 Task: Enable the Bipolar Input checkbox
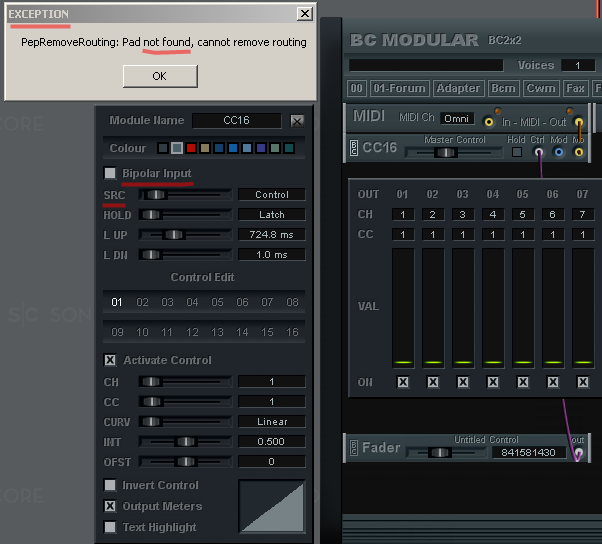point(110,173)
